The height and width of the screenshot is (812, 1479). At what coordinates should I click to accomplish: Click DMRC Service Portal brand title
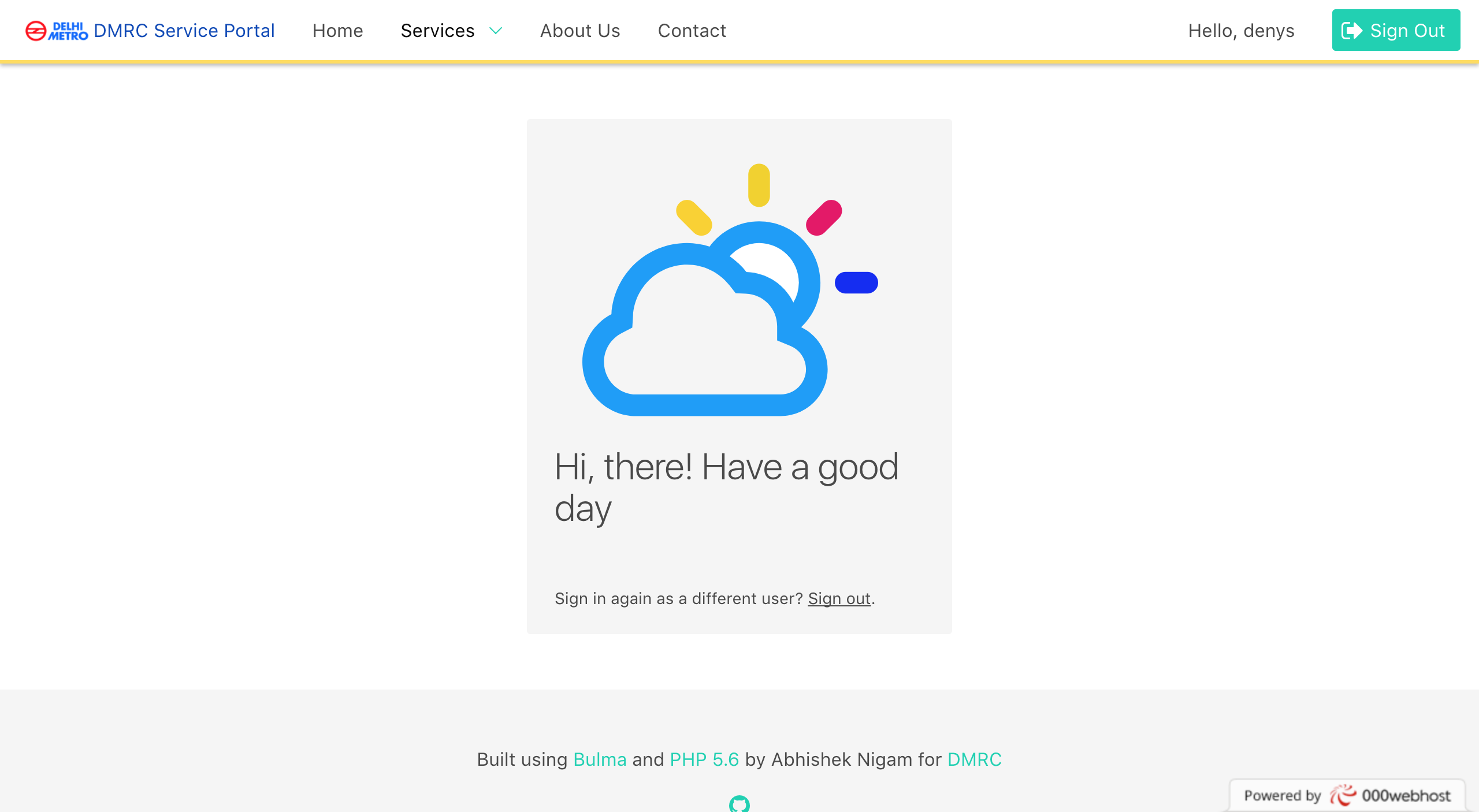coord(184,31)
